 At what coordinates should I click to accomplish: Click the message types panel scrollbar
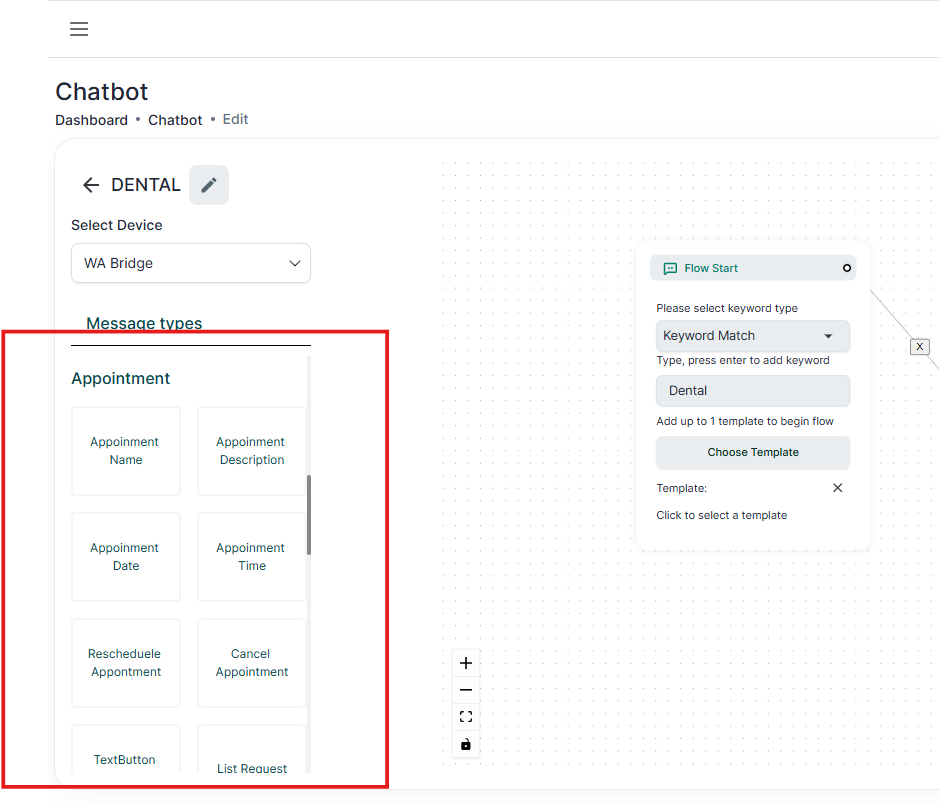(x=309, y=514)
